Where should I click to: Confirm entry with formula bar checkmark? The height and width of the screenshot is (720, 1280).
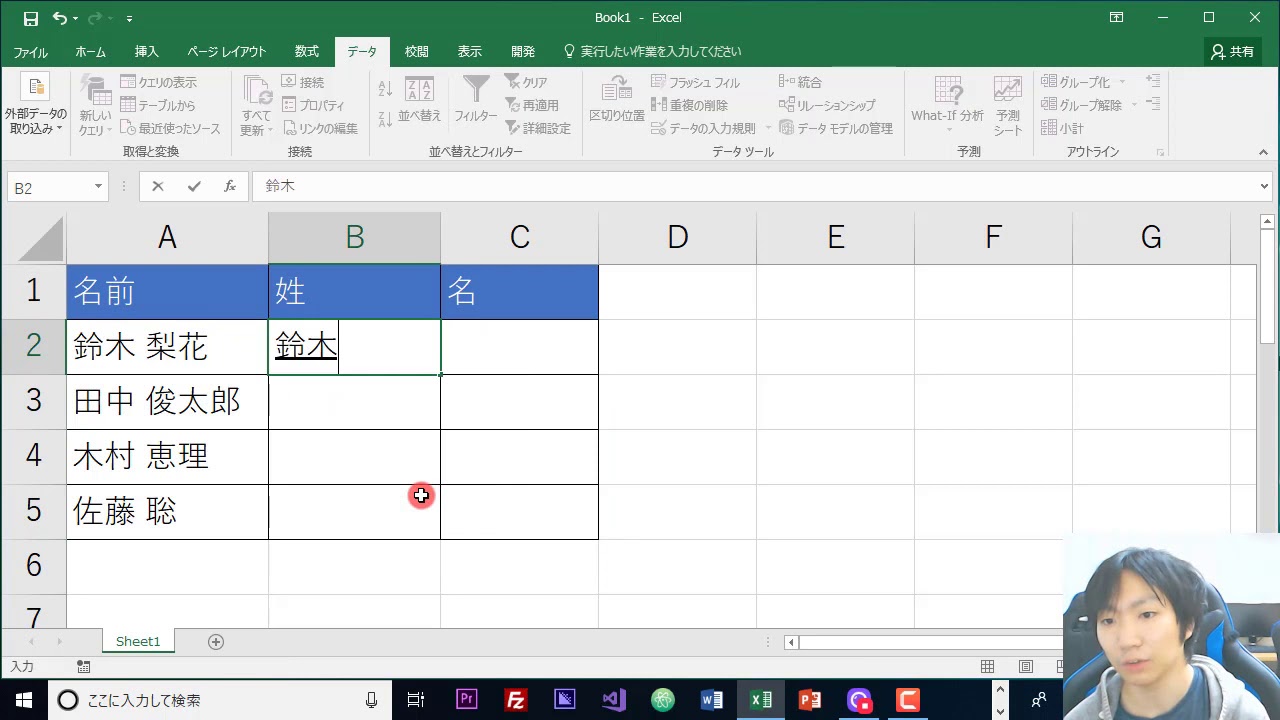[x=194, y=186]
